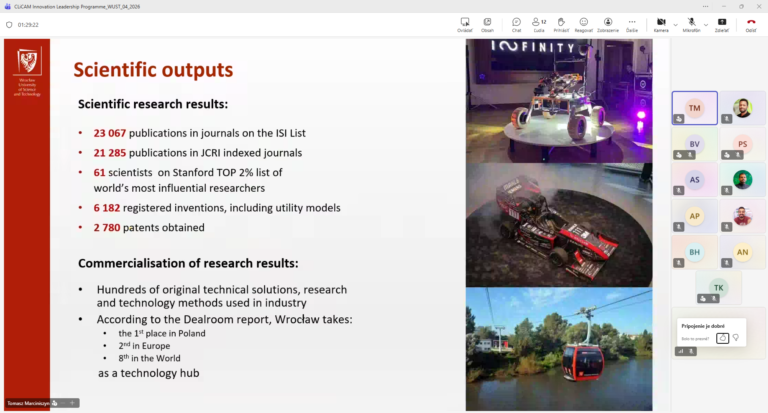Zoom in shared content with plus button
The width and height of the screenshot is (768, 413).
71,403
